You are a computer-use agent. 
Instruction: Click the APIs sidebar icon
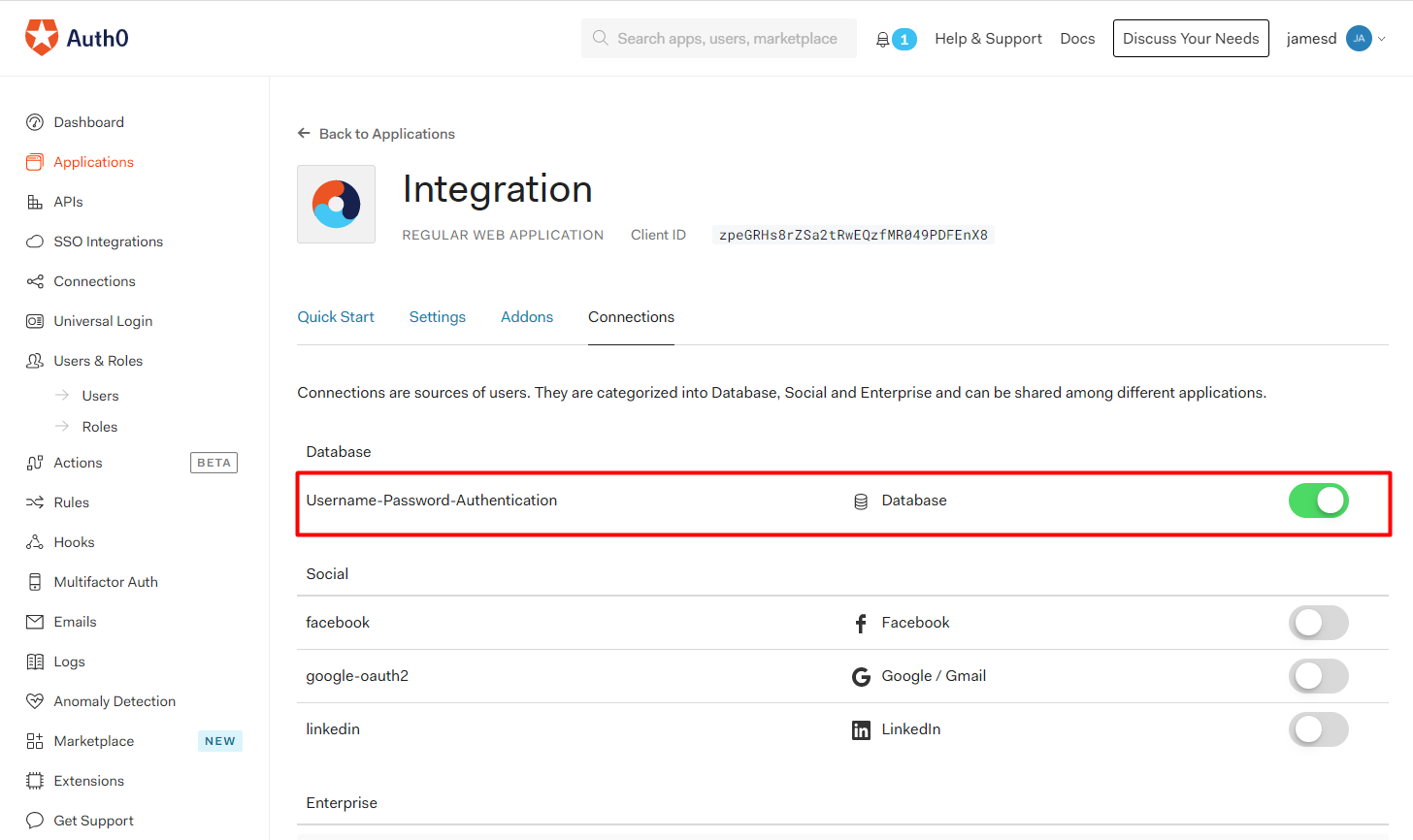(x=35, y=202)
